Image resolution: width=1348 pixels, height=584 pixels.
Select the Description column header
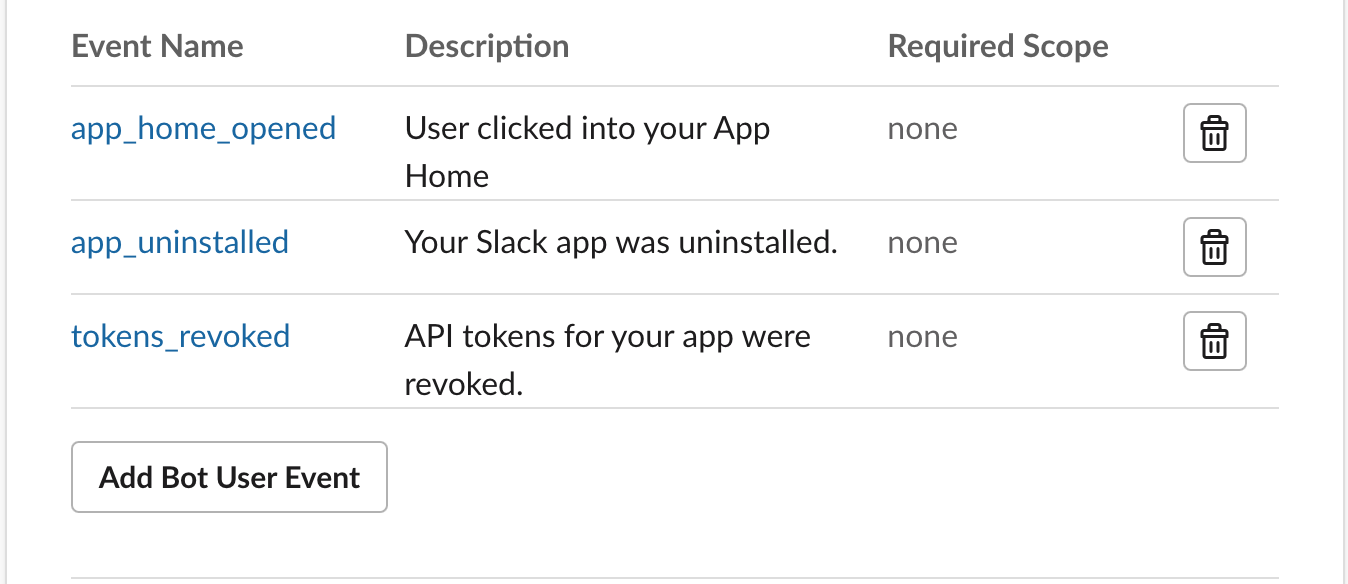pyautogui.click(x=487, y=46)
